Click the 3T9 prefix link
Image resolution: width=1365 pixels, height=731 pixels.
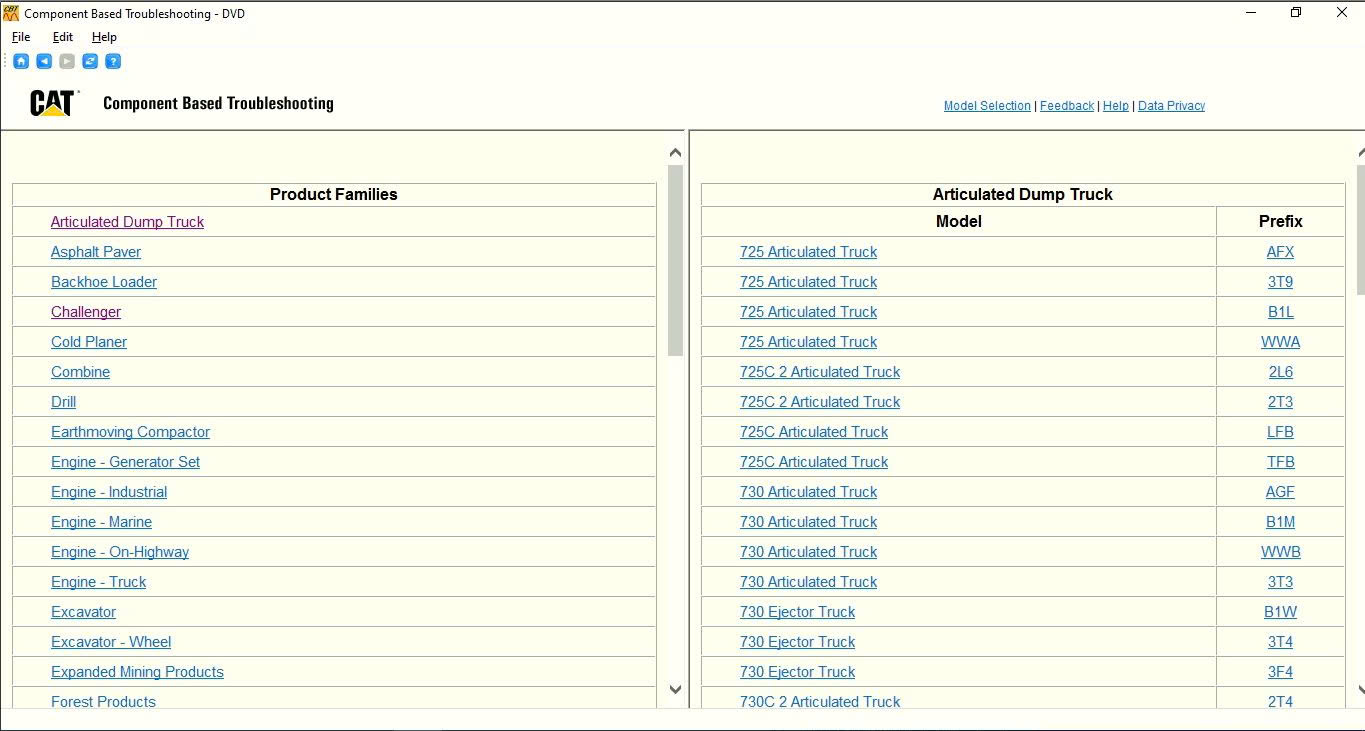pyautogui.click(x=1280, y=282)
